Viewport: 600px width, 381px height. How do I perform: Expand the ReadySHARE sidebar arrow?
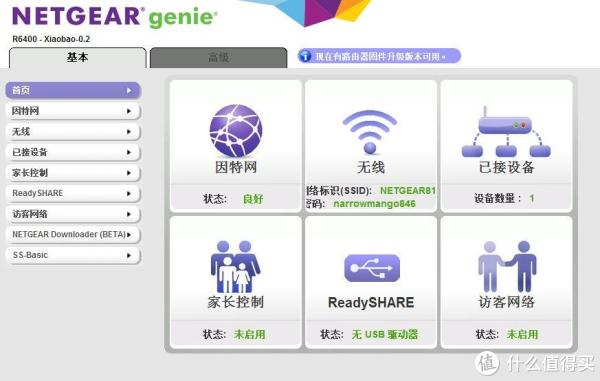click(129, 194)
